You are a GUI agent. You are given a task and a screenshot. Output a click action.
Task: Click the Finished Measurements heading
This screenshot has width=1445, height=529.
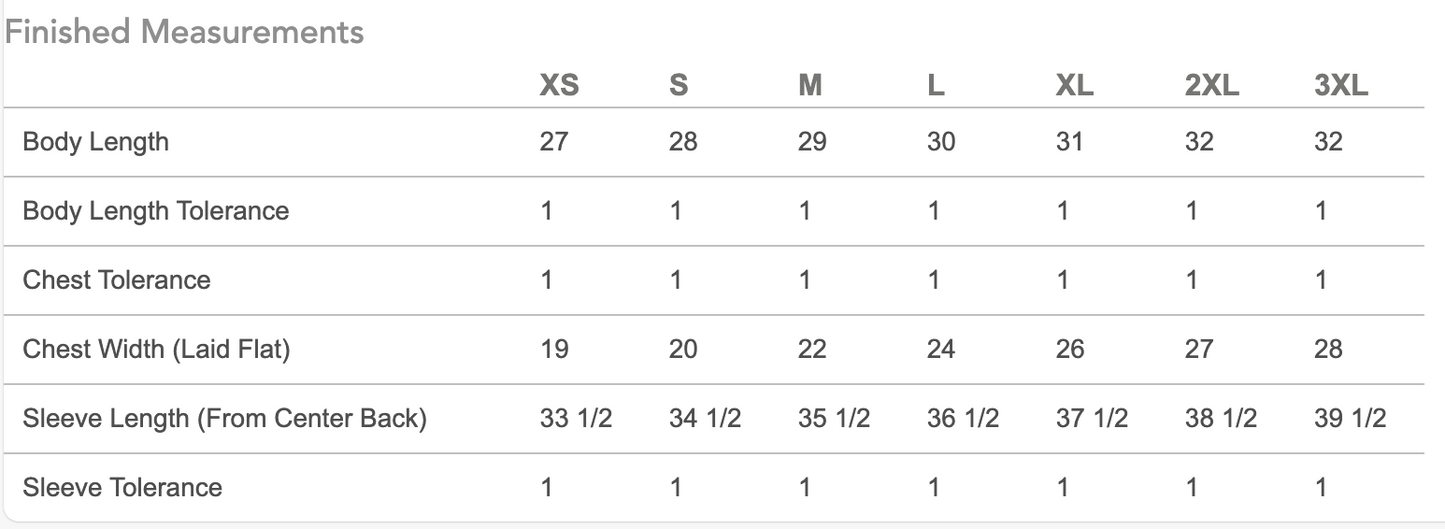pyautogui.click(x=184, y=32)
